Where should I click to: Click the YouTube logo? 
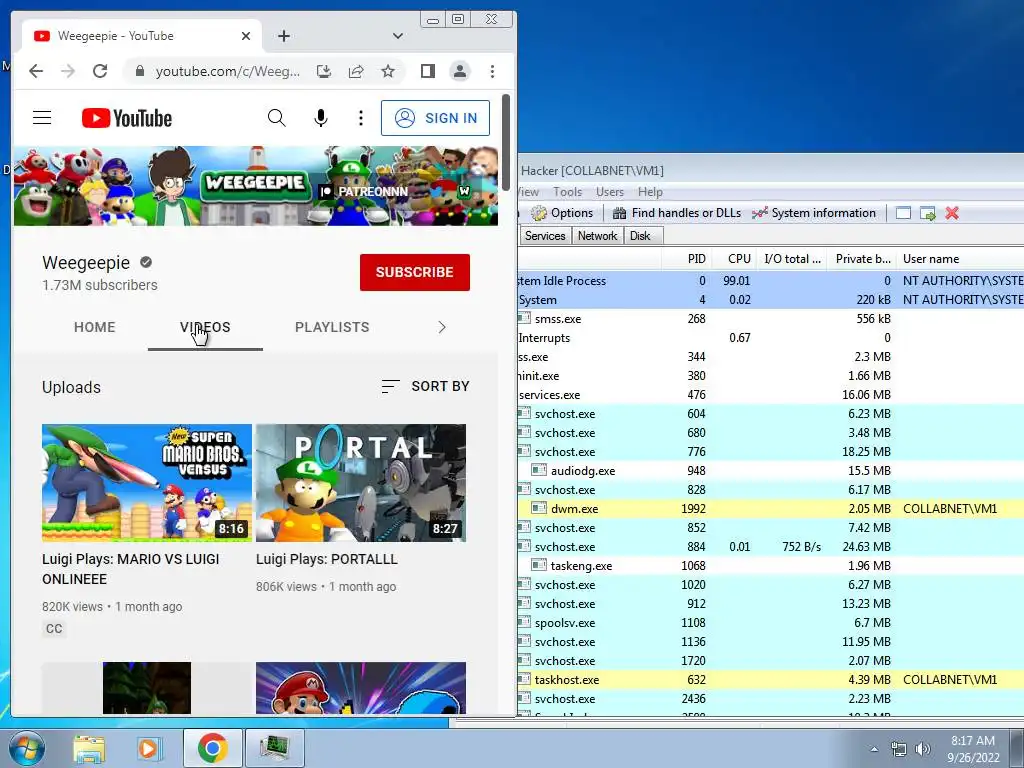(127, 118)
